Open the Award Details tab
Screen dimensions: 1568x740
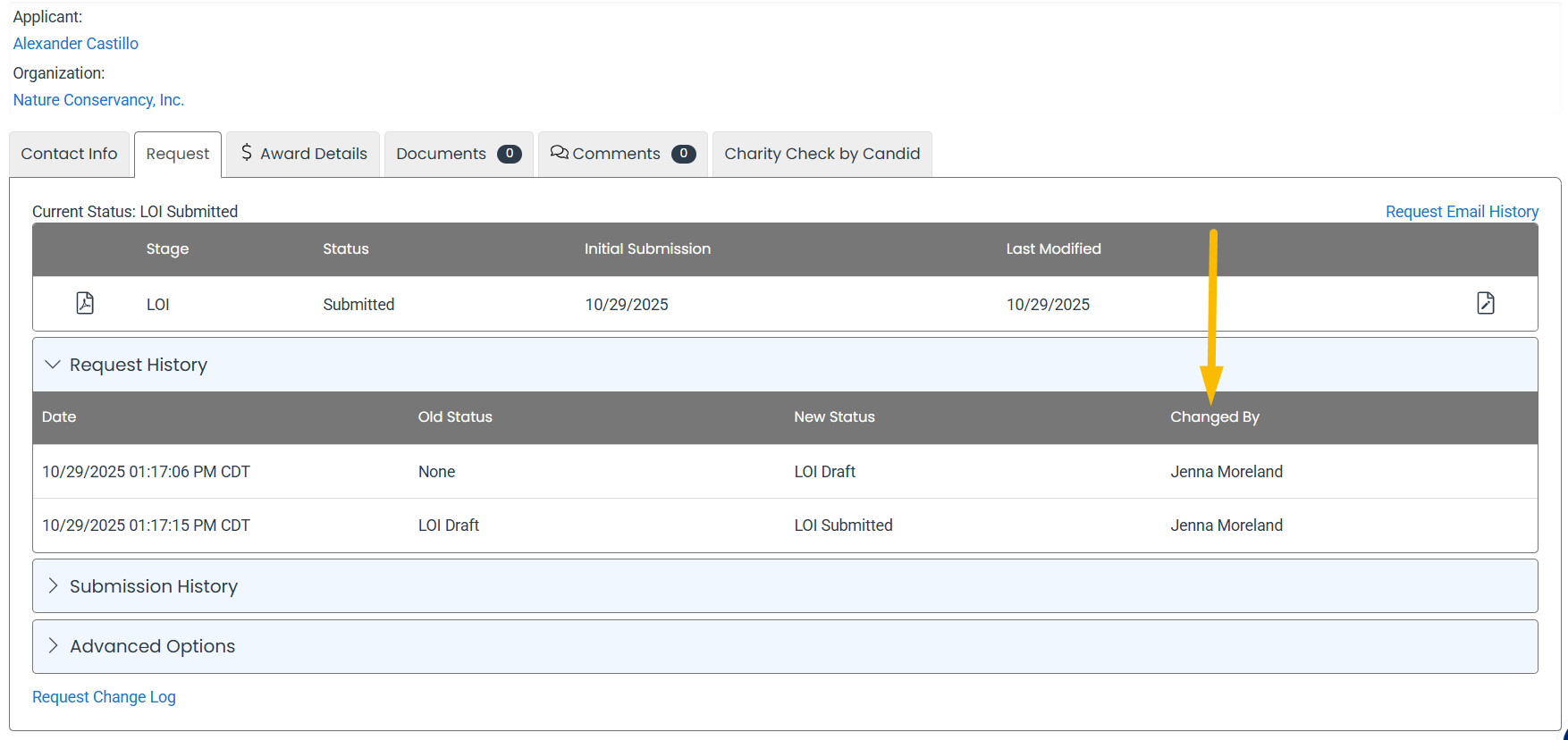click(x=303, y=154)
